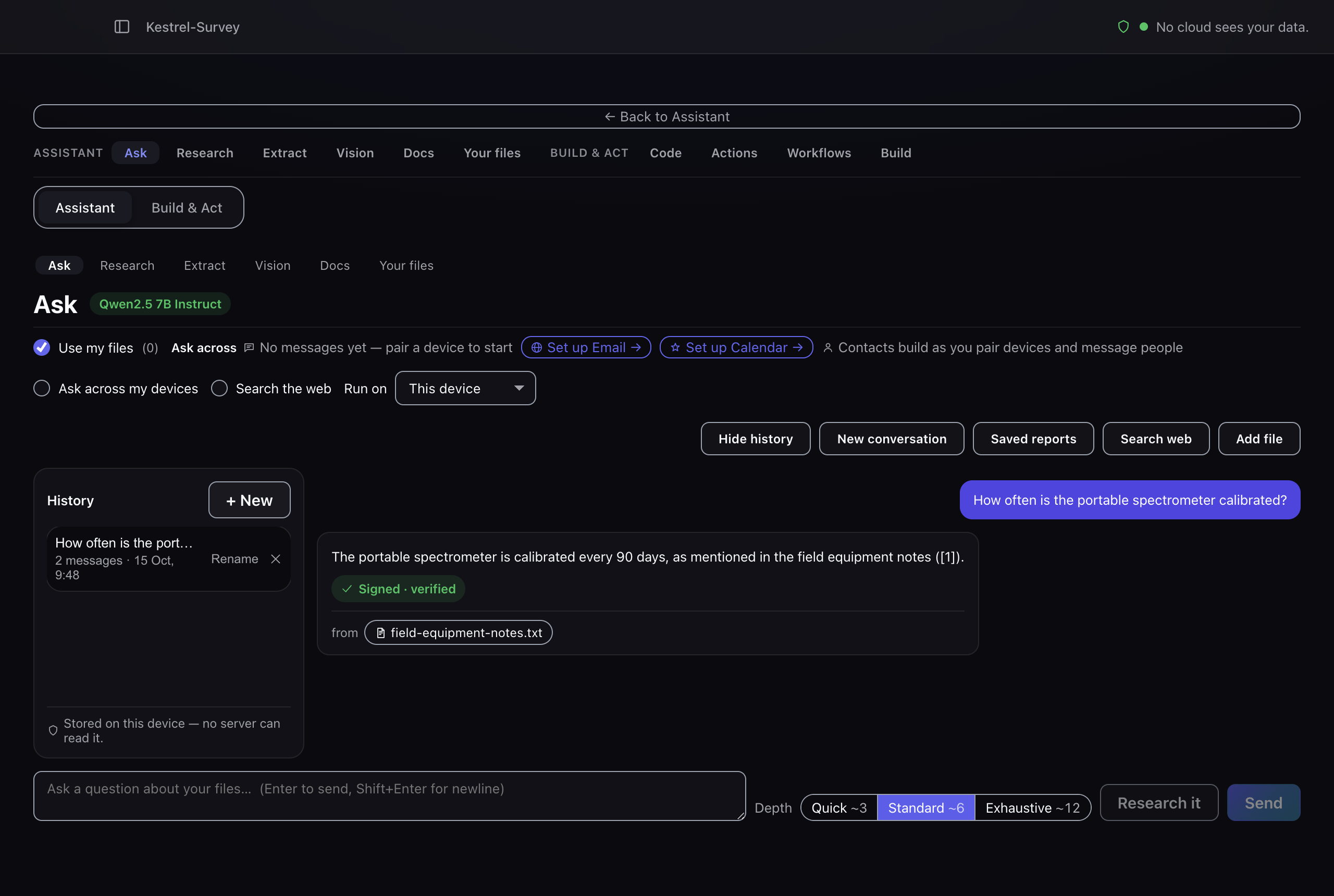Click Hide history button

click(756, 439)
